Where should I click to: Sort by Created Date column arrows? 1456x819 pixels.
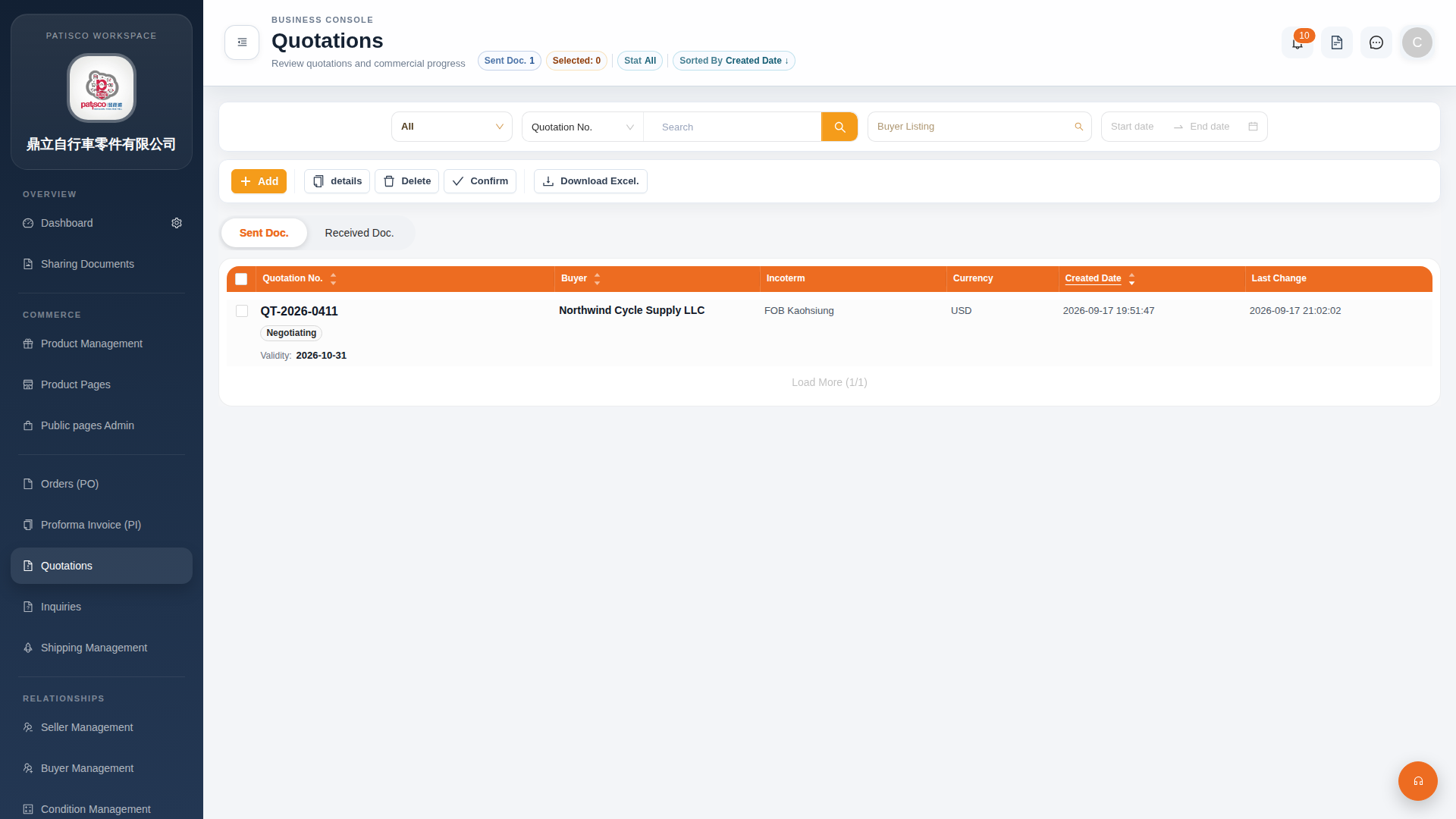[1131, 279]
